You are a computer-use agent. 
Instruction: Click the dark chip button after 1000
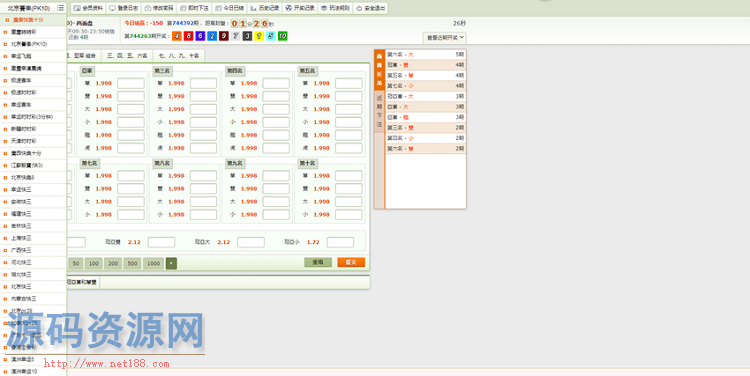click(x=171, y=264)
